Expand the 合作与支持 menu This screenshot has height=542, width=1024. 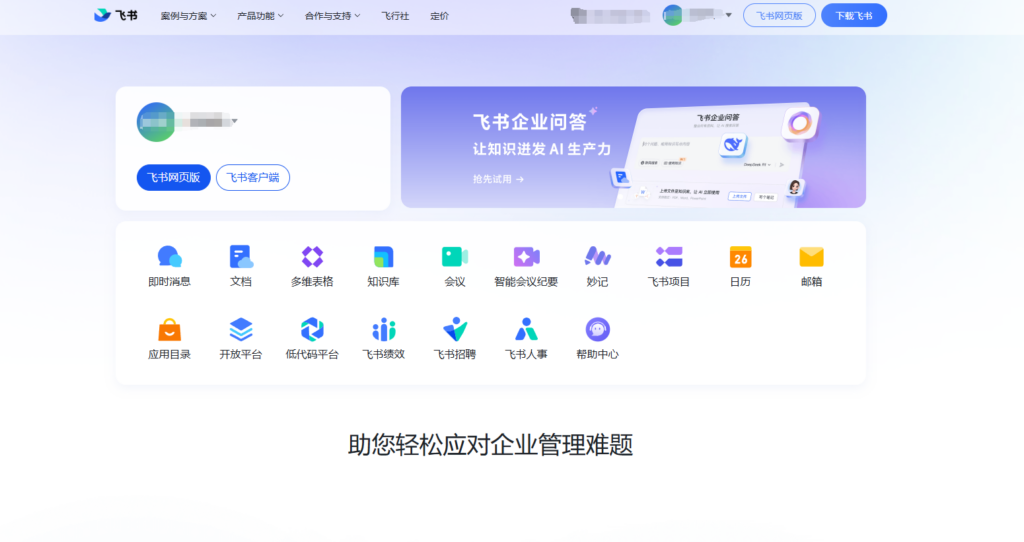pyautogui.click(x=332, y=16)
